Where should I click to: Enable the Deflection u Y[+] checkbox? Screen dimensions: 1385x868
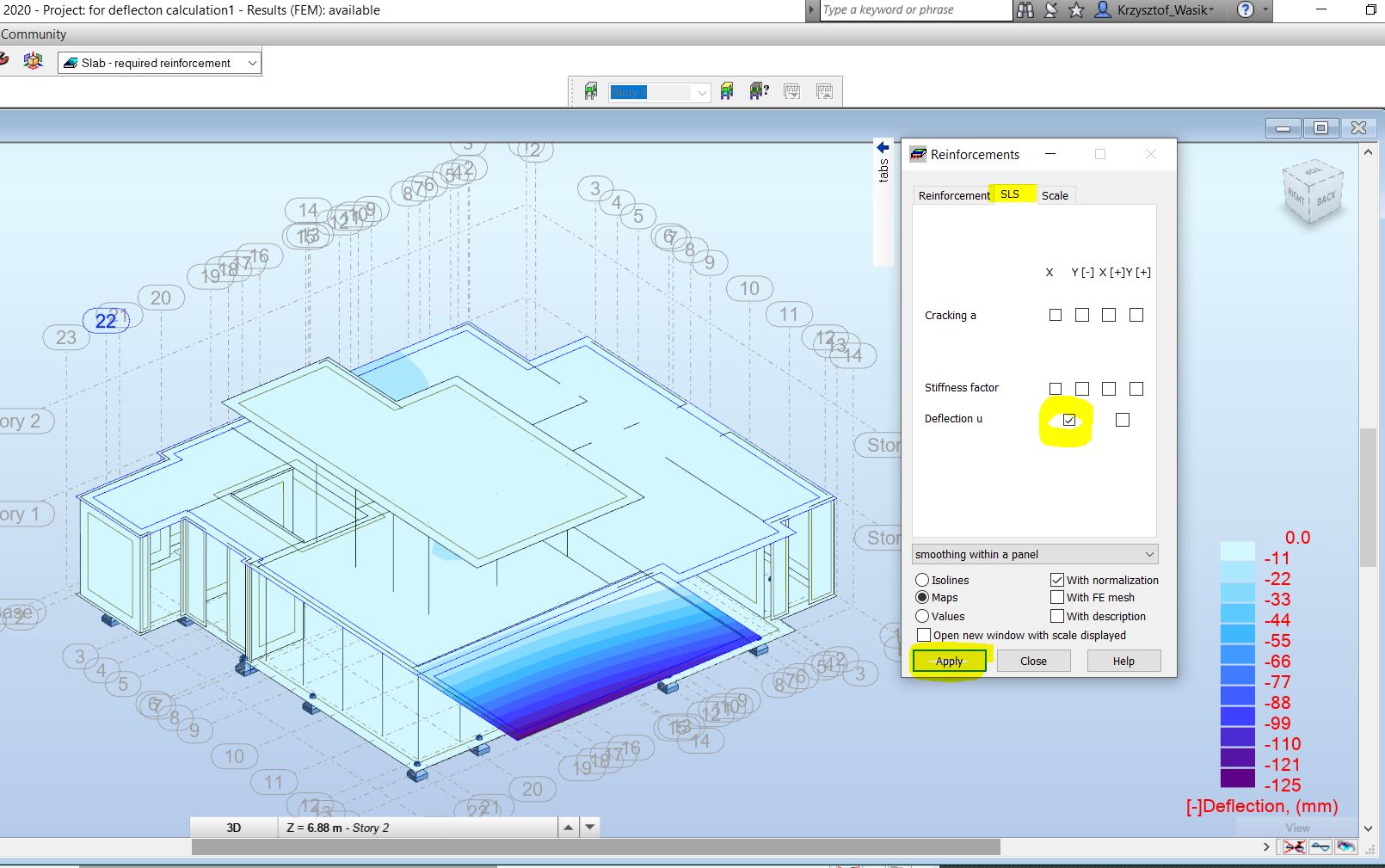coord(1121,420)
